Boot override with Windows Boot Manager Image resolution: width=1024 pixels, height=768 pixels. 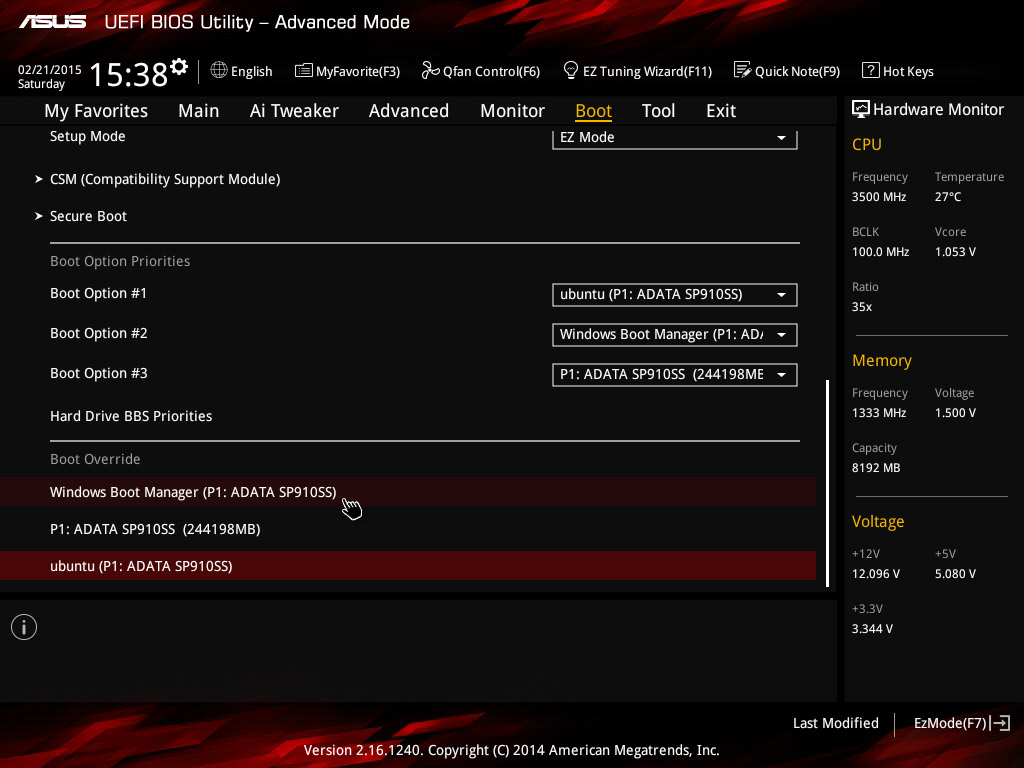pyautogui.click(x=408, y=492)
